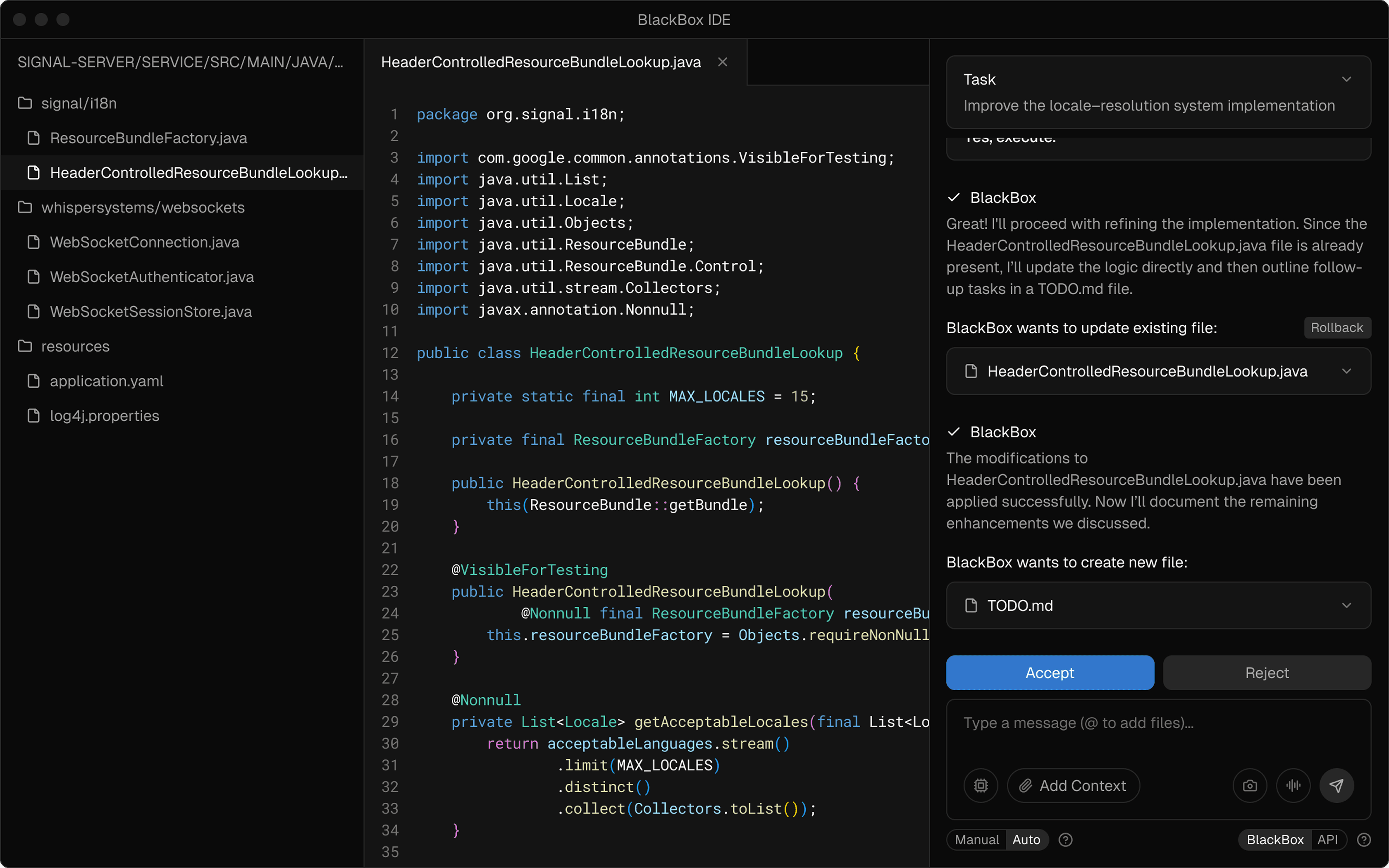This screenshot has width=1389, height=868.
Task: Select Auto mode toggle
Action: [x=1026, y=840]
